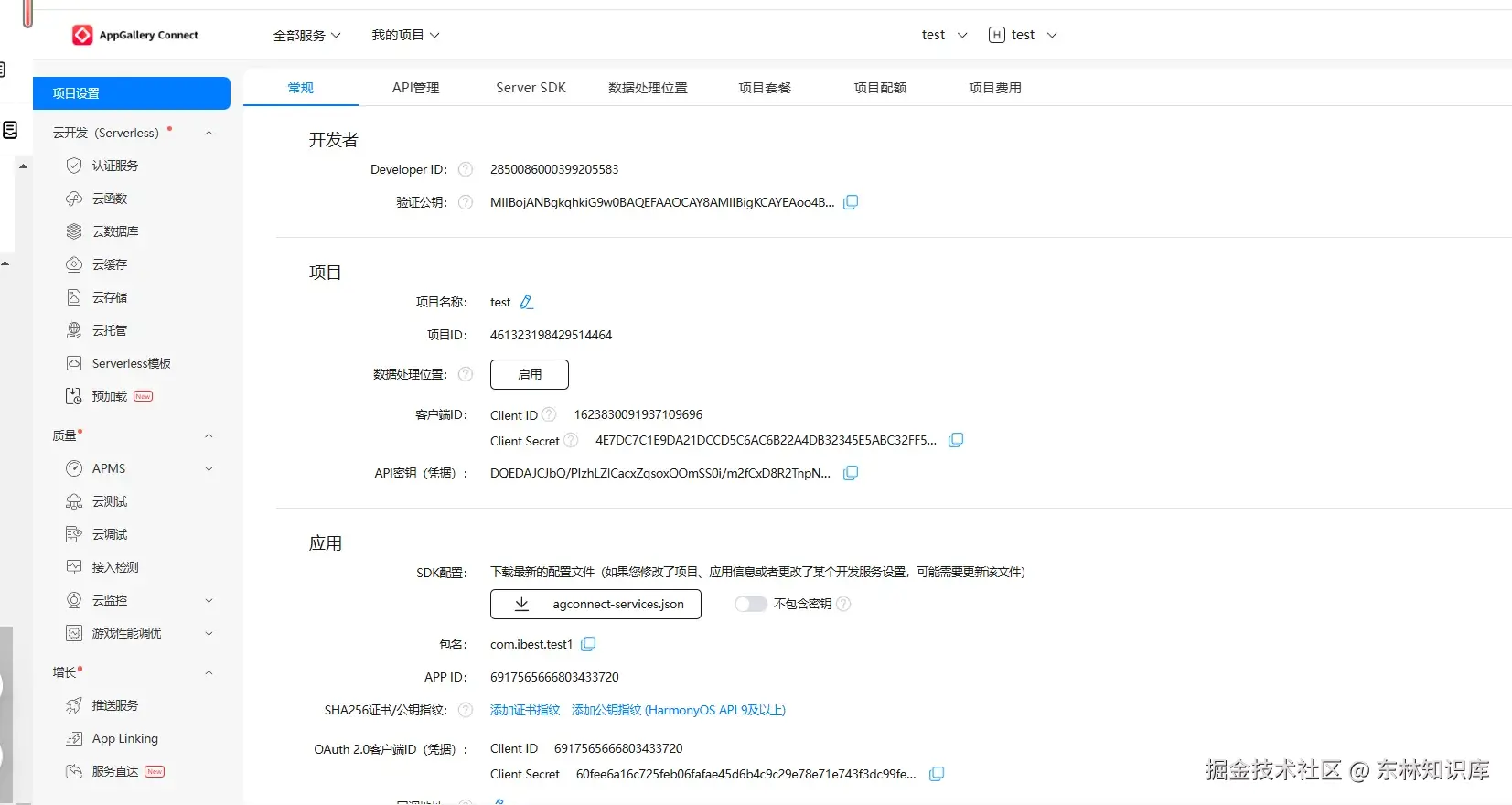The image size is (1512, 805).
Task: Collapse the 质量 section
Action: [x=209, y=435]
